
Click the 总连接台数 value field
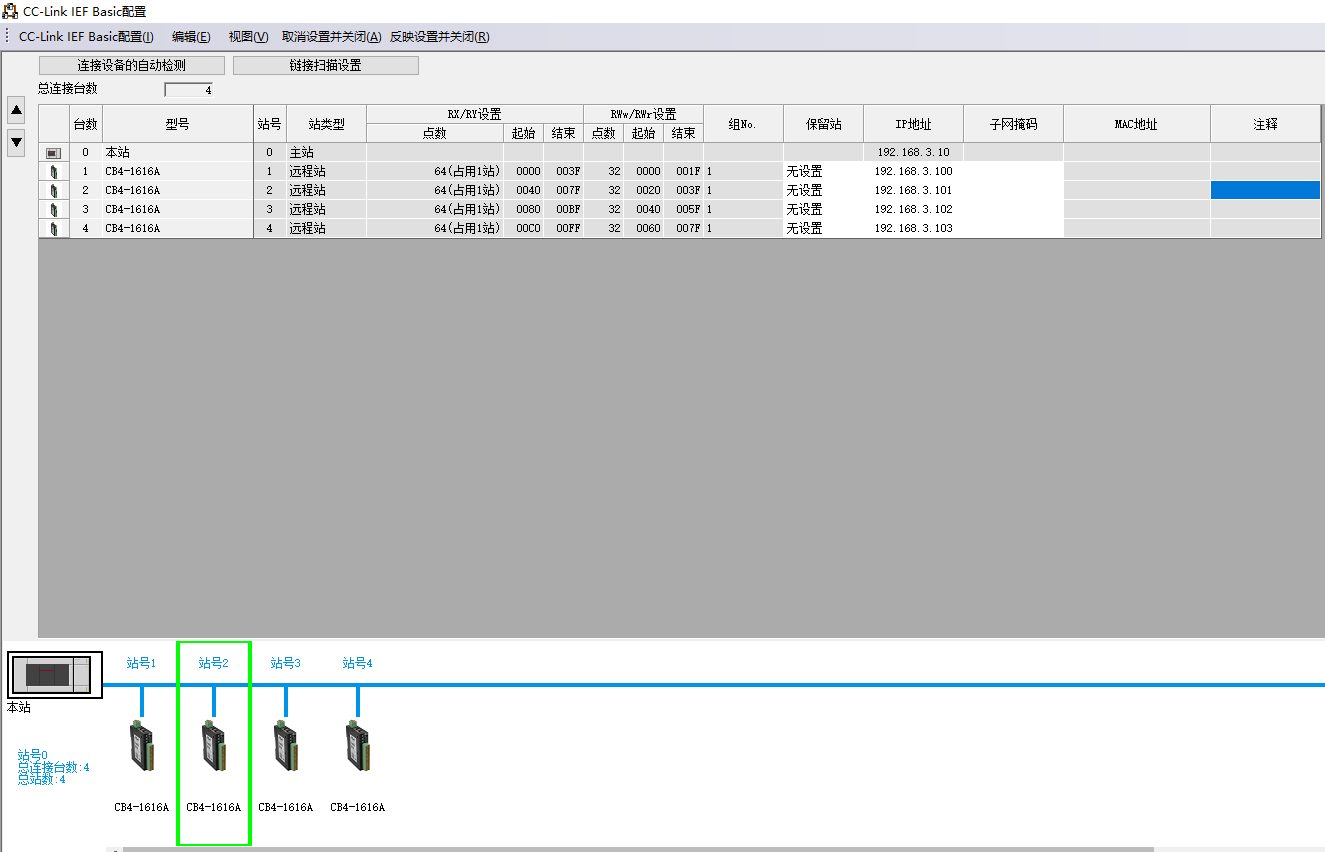click(x=188, y=90)
